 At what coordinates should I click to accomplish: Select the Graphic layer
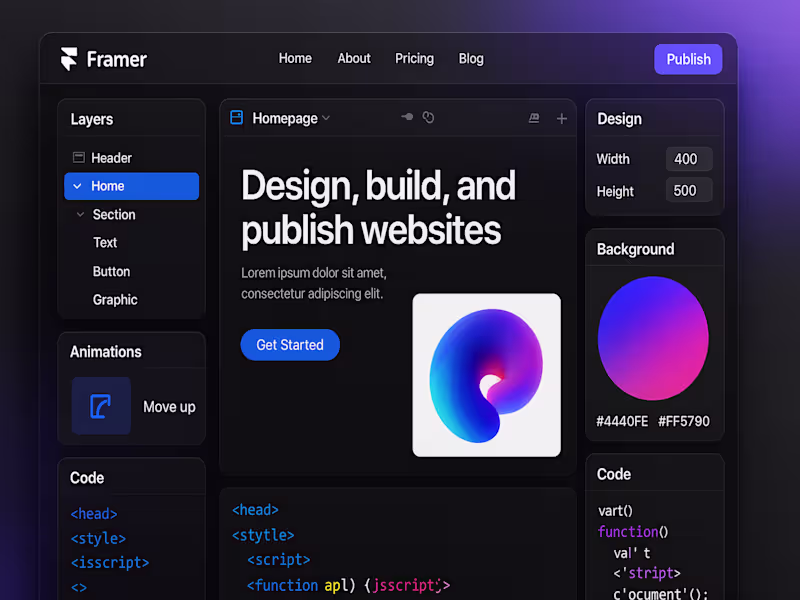[114, 299]
